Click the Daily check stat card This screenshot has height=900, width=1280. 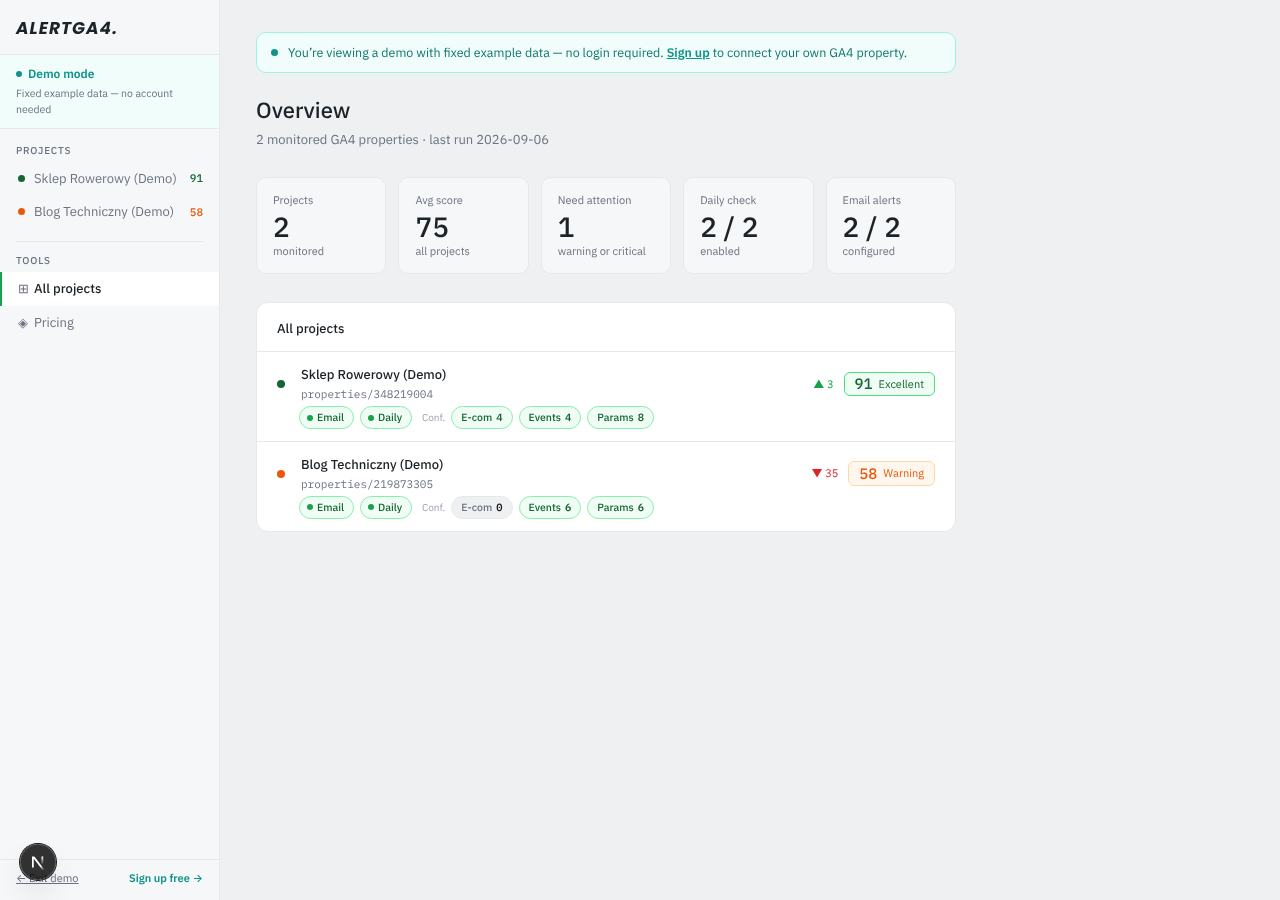pyautogui.click(x=748, y=226)
